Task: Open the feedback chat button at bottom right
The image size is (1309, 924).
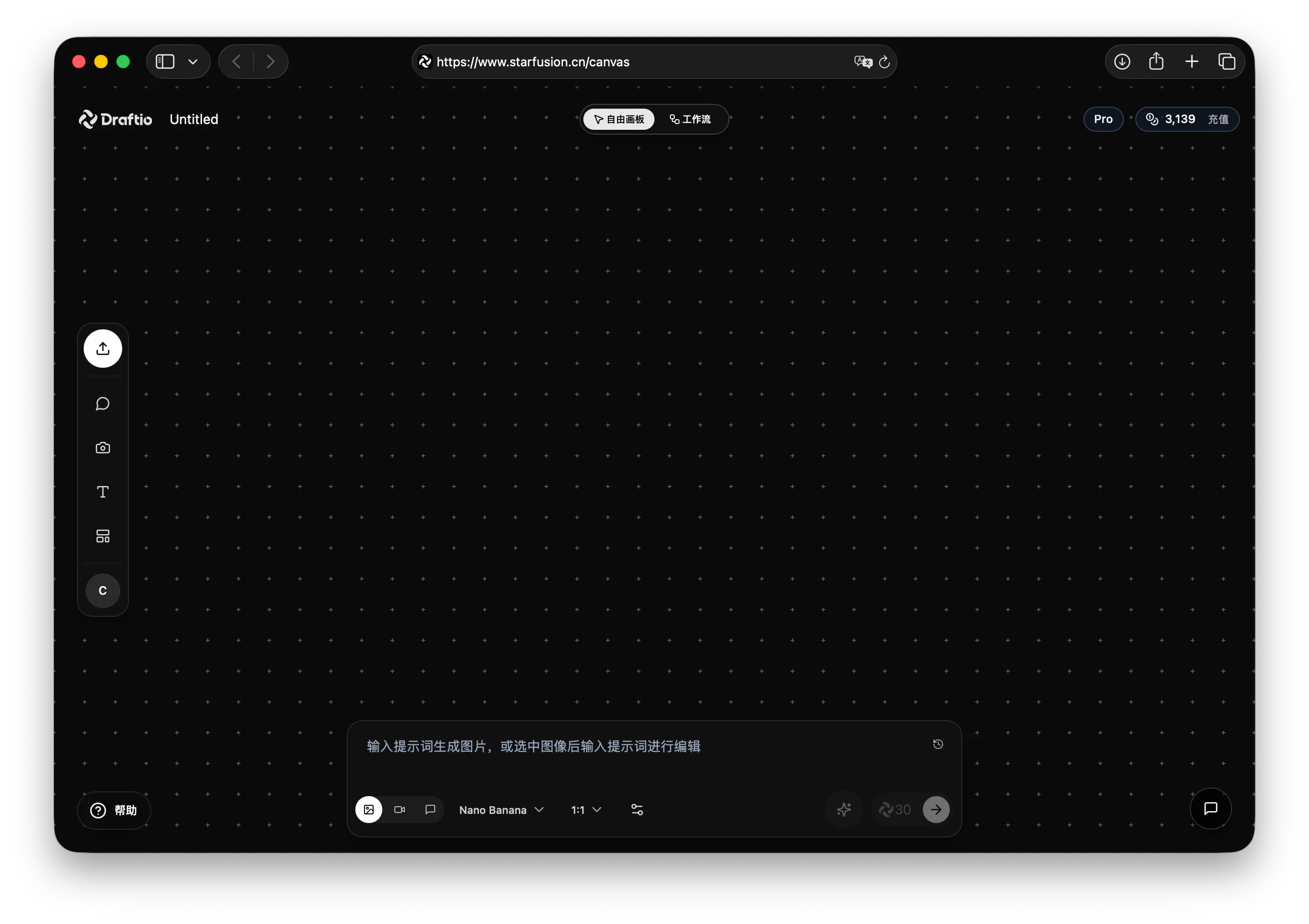Action: (x=1210, y=808)
